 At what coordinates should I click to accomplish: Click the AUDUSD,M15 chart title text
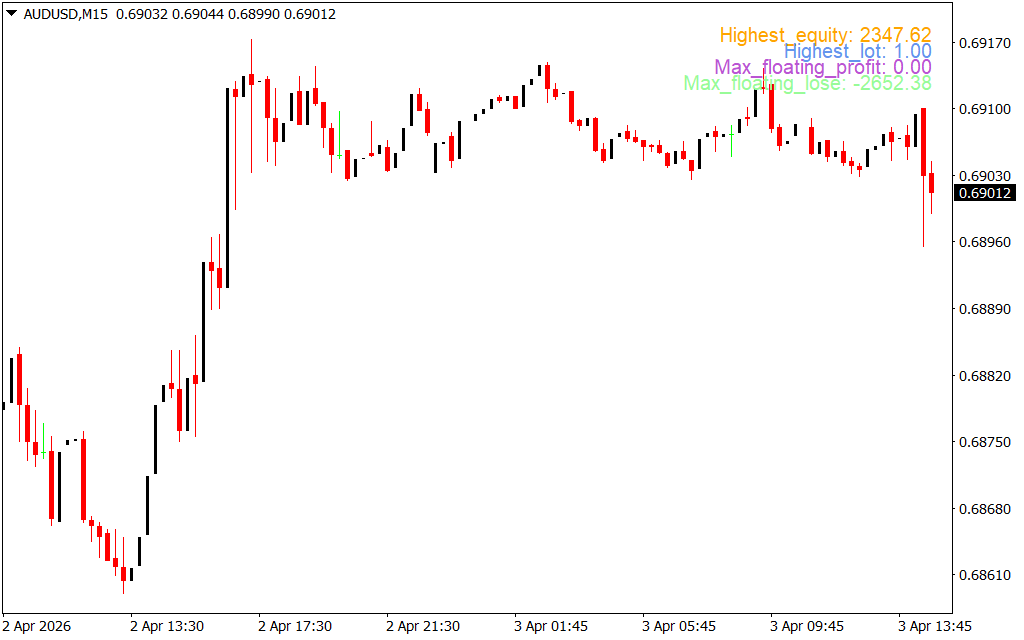click(66, 14)
